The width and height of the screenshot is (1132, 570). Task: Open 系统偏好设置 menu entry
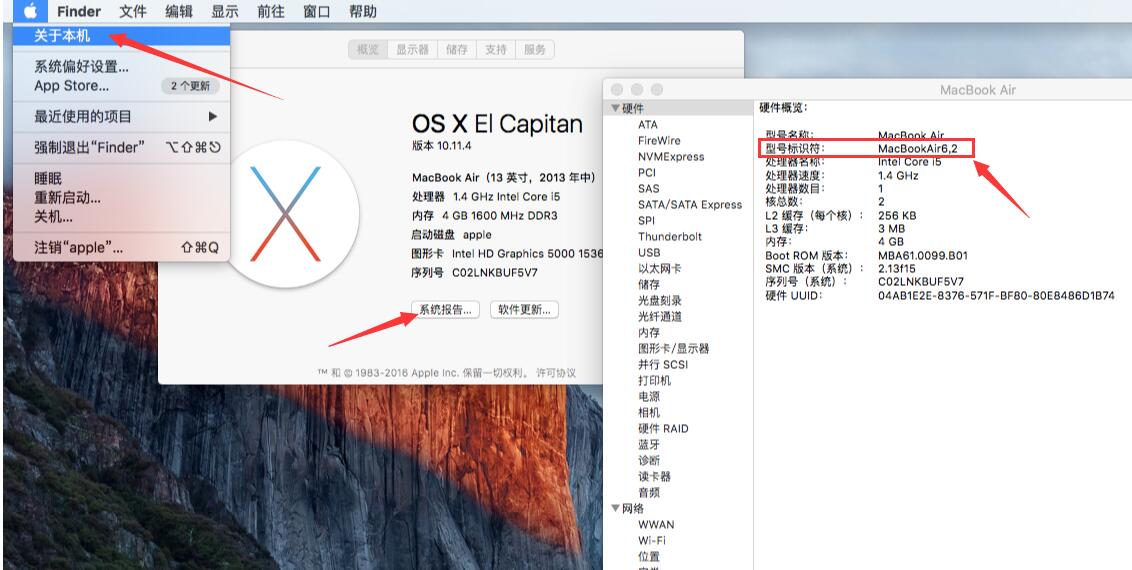[82, 67]
